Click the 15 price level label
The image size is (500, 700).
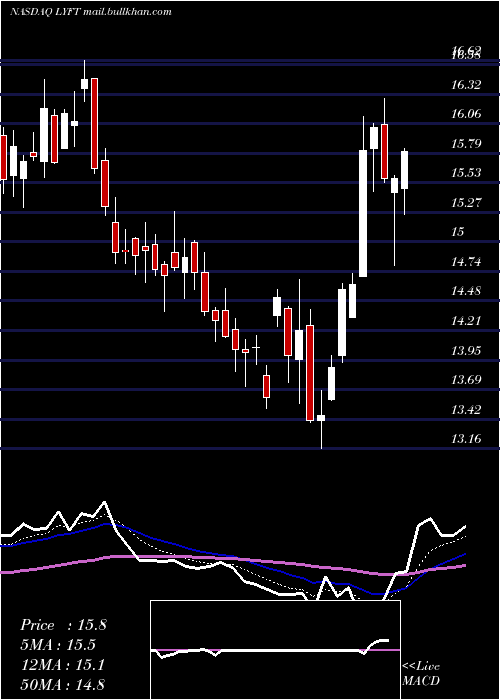[458, 232]
